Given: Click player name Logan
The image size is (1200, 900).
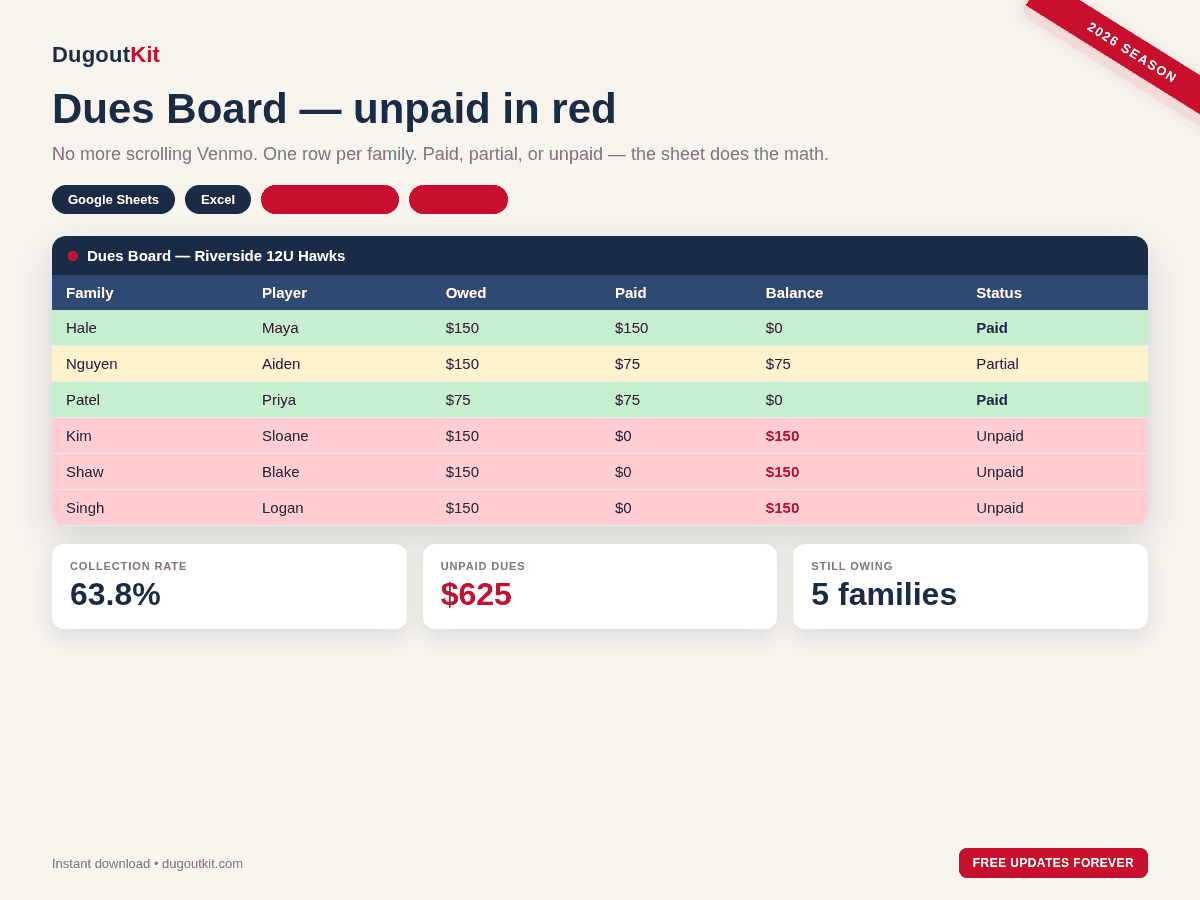Looking at the screenshot, I should click(x=283, y=507).
